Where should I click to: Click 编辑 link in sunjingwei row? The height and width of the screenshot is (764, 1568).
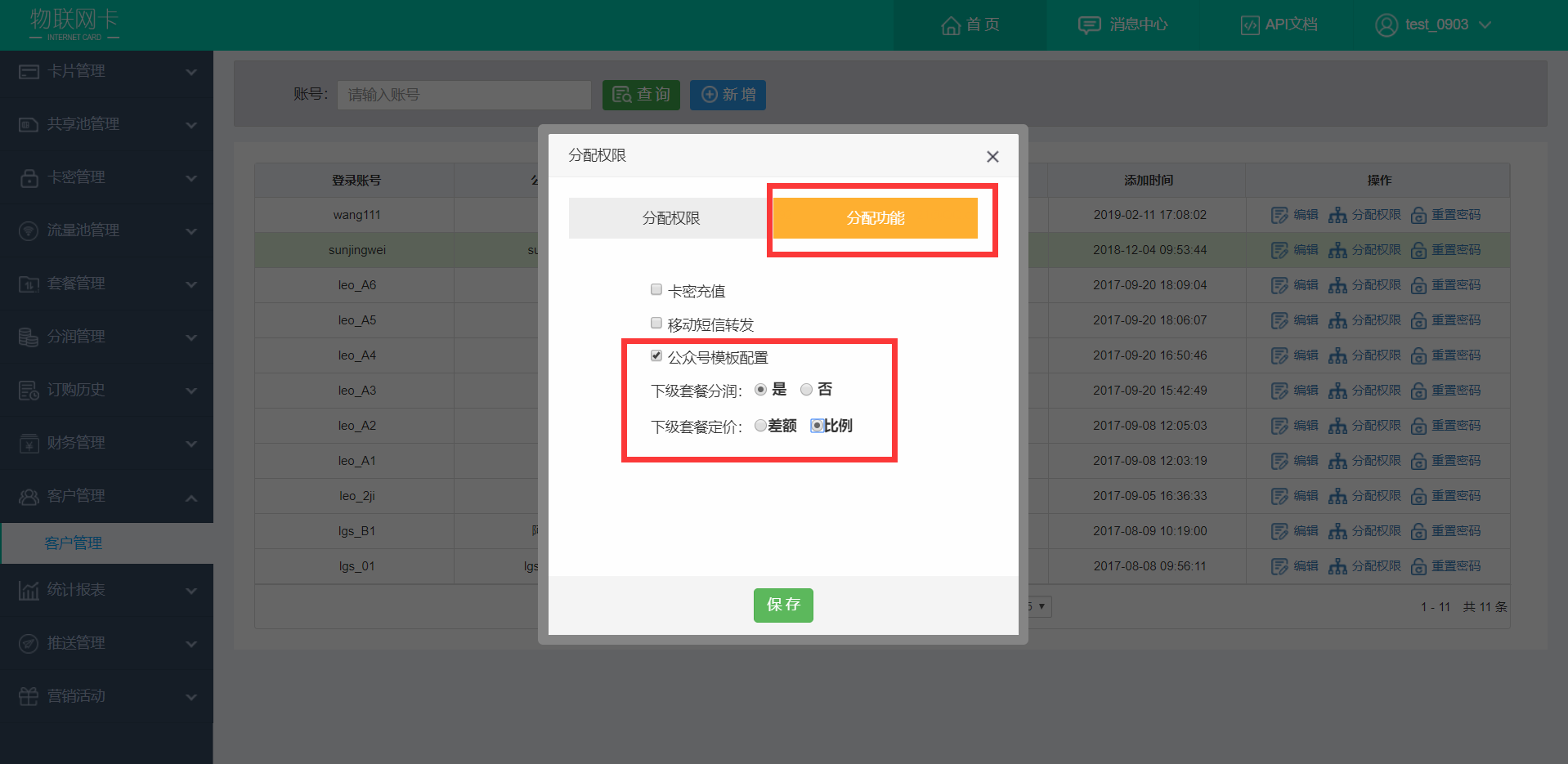click(x=1306, y=250)
